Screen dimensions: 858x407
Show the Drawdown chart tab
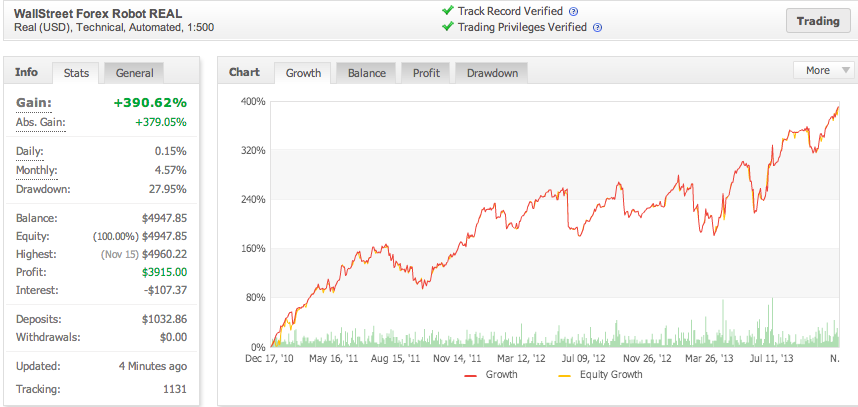[492, 73]
